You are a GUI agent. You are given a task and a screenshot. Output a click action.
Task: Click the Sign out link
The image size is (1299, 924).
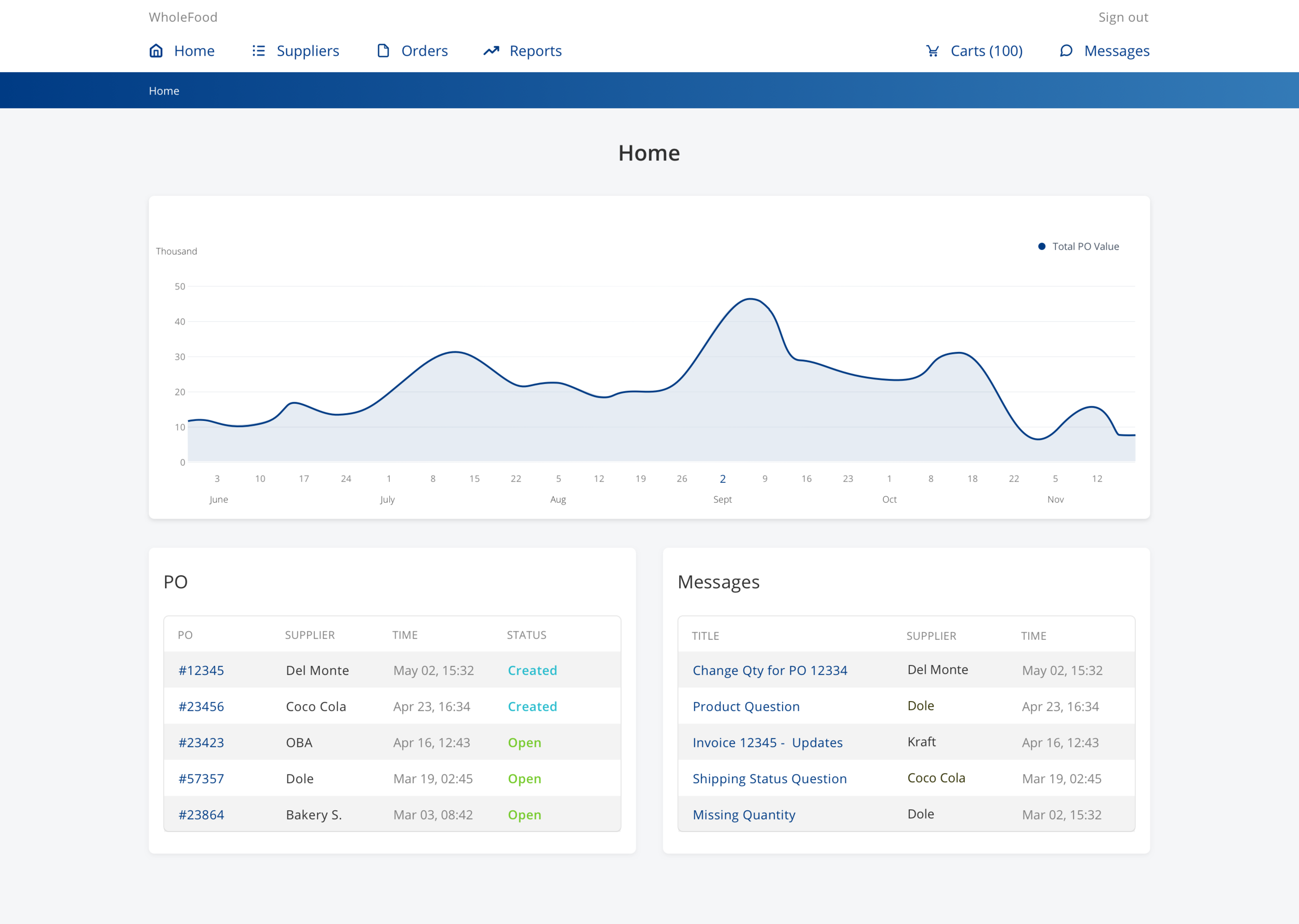1123,17
